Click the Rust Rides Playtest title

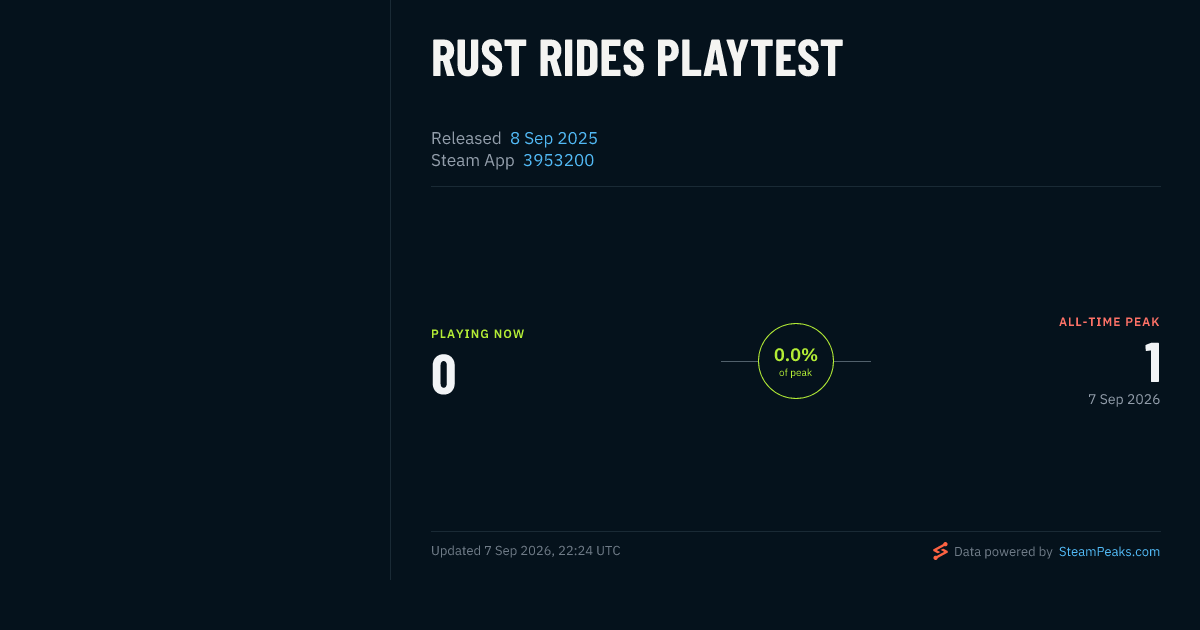click(637, 59)
